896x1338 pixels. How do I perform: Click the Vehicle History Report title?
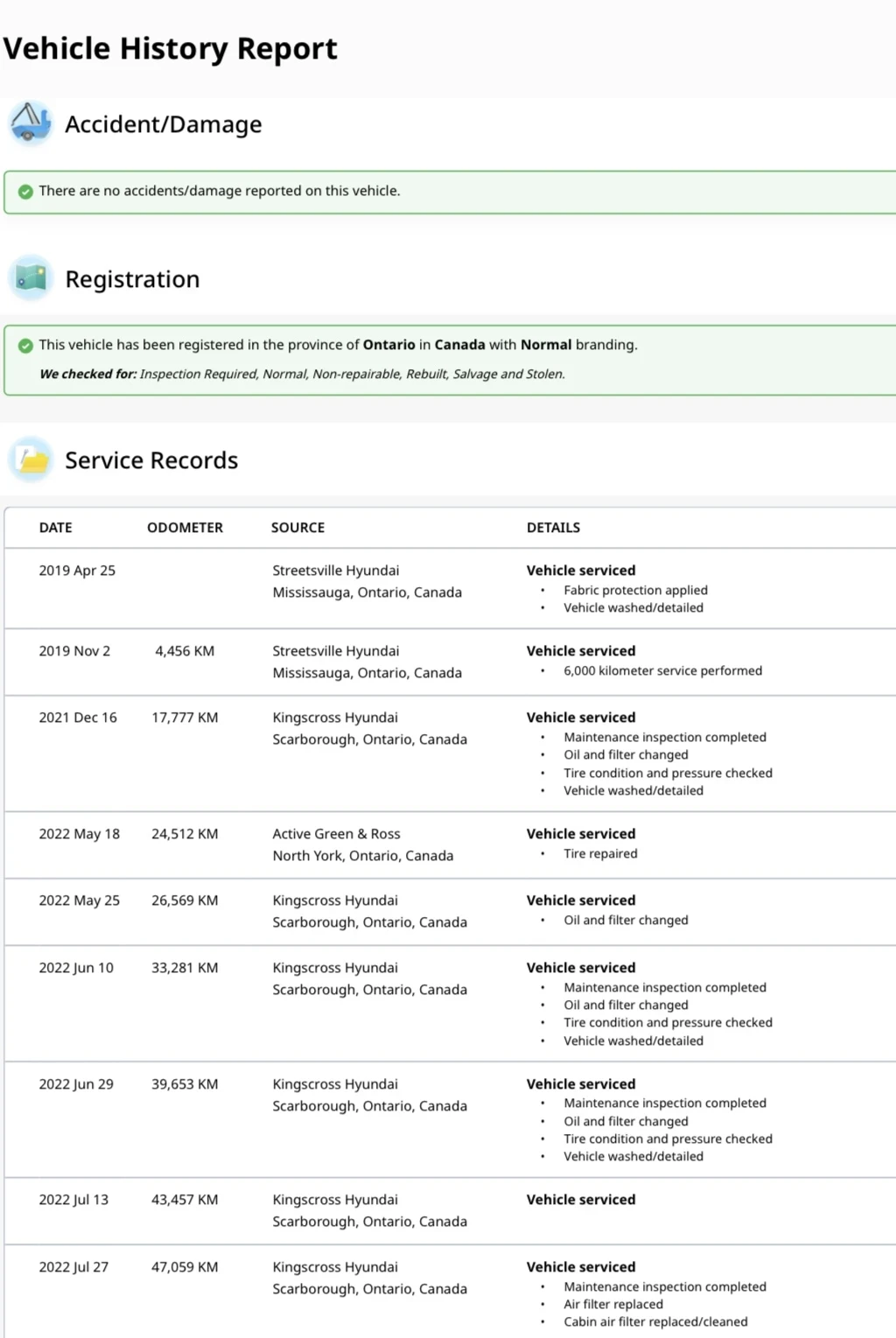[x=171, y=48]
